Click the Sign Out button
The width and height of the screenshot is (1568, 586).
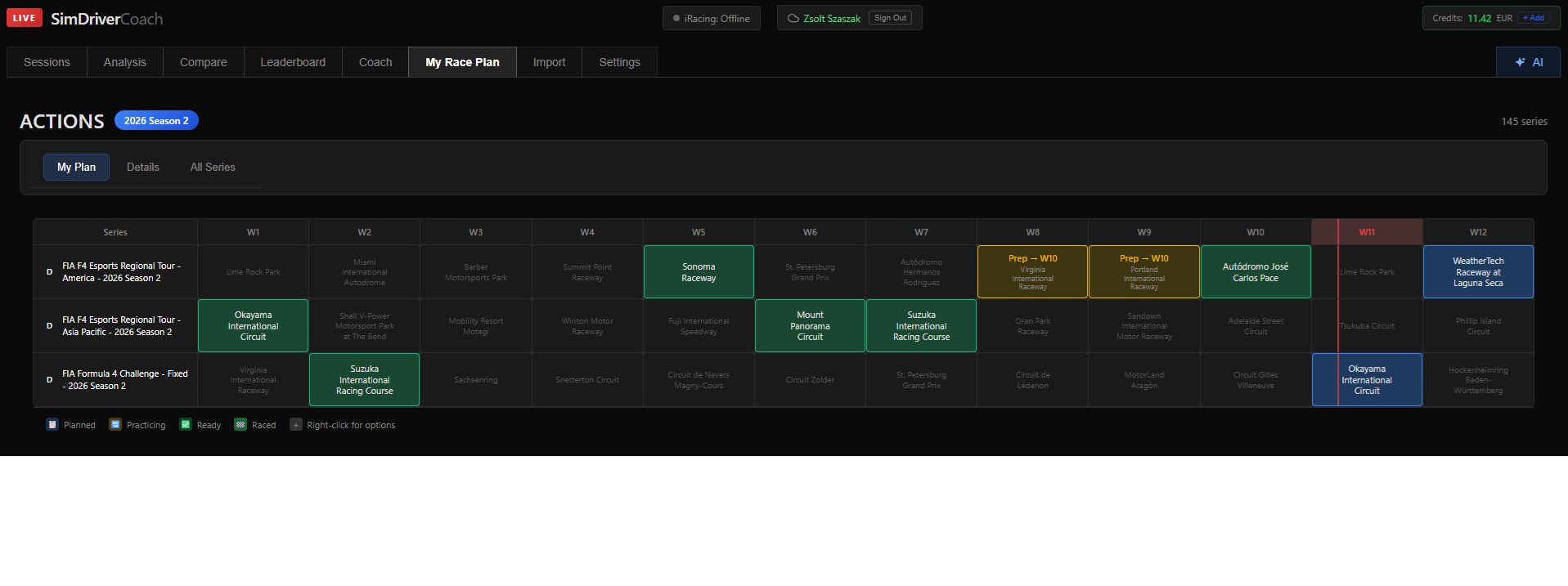pyautogui.click(x=890, y=18)
